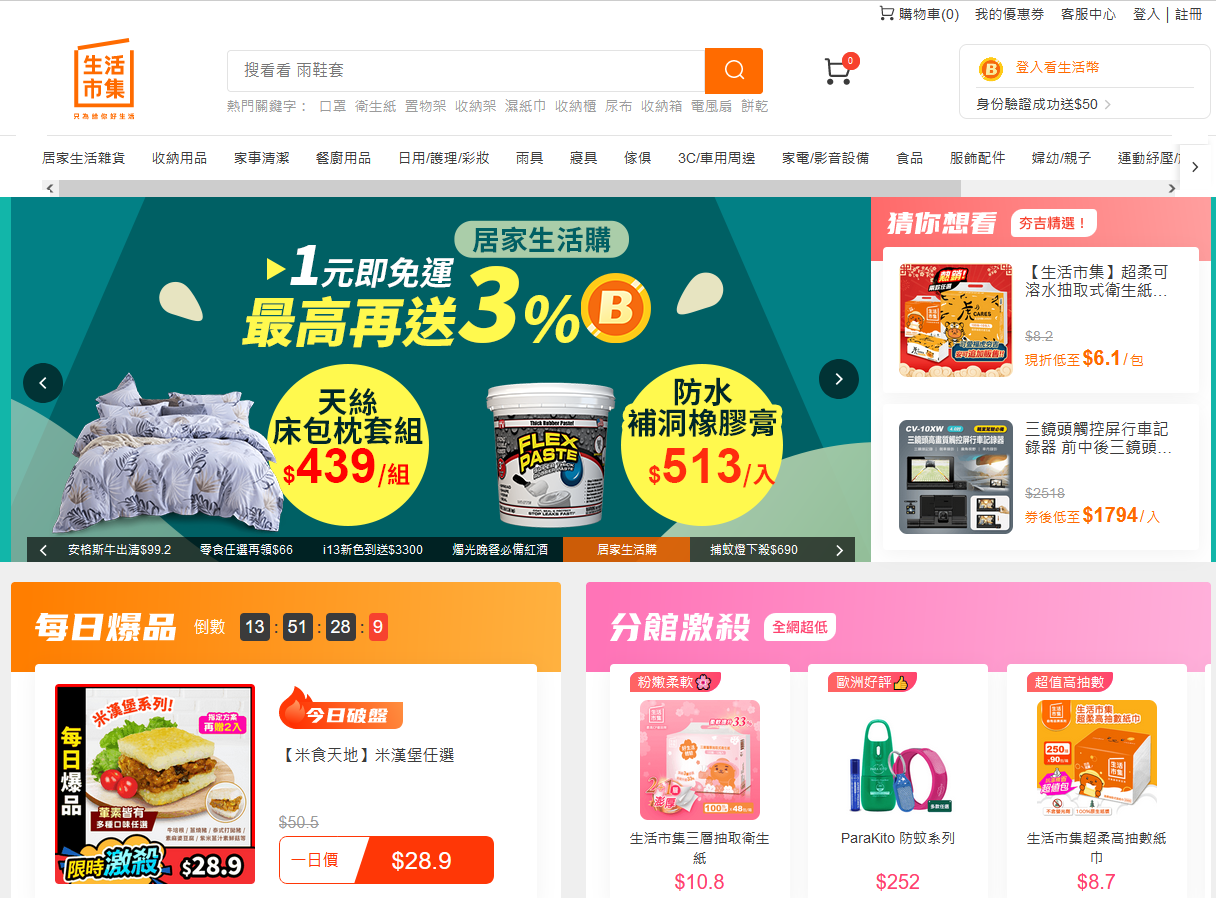
Task: Click the 登入 link
Action: click(x=1146, y=14)
